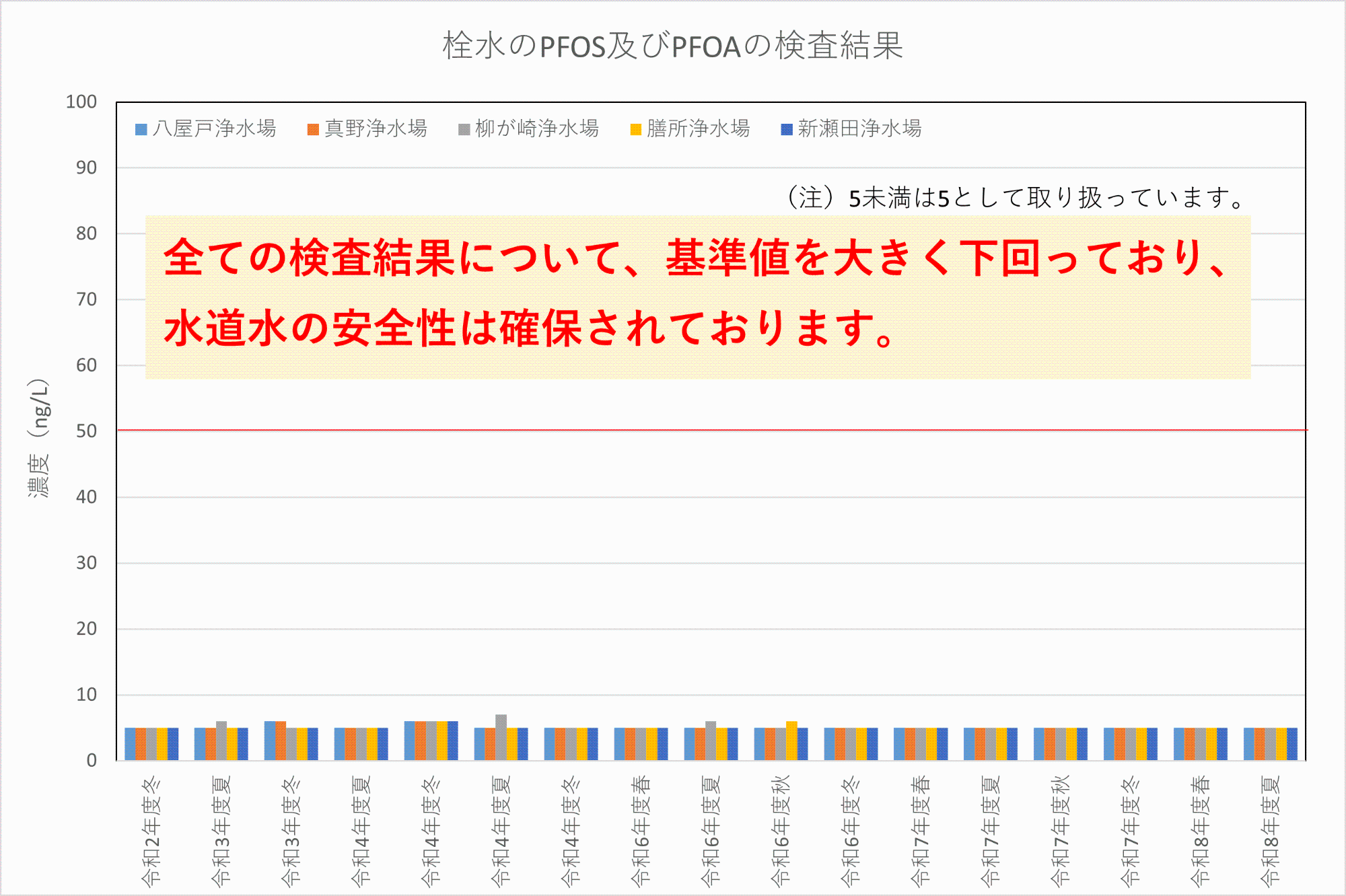The height and width of the screenshot is (896, 1346).
Task: Select the legend label 八屋戸浄水場
Action: pos(214,128)
